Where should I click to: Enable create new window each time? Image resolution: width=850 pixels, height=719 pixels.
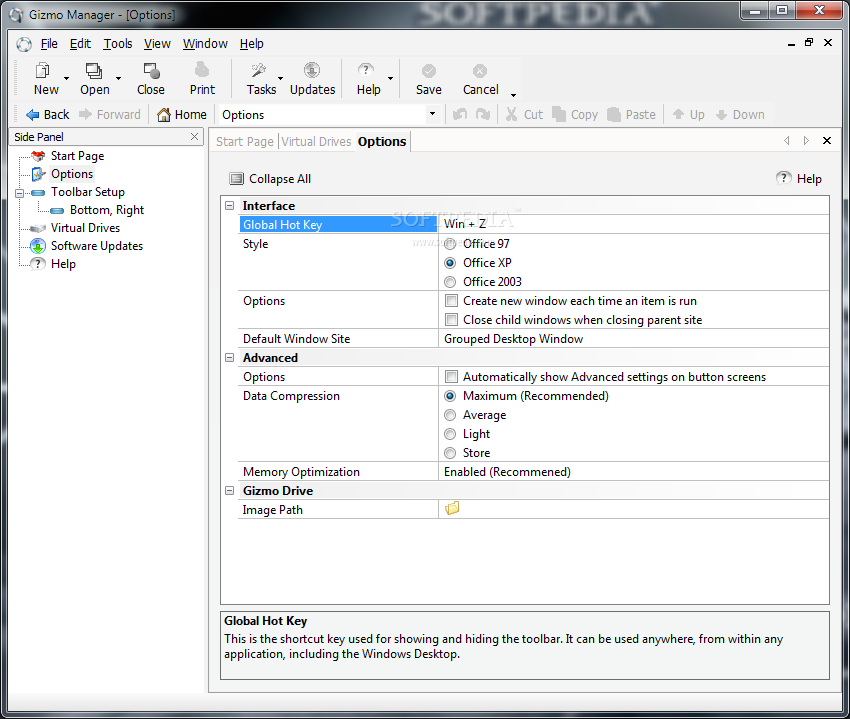pos(451,300)
